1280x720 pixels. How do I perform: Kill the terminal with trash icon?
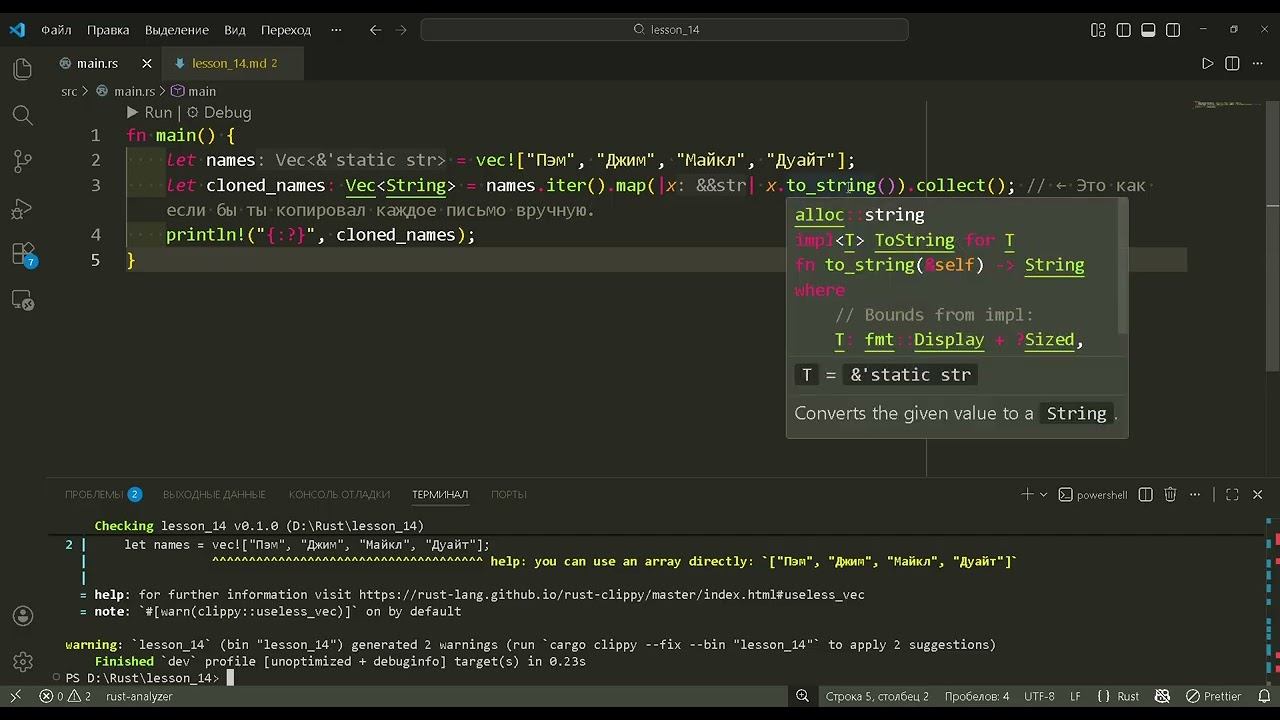(1170, 494)
